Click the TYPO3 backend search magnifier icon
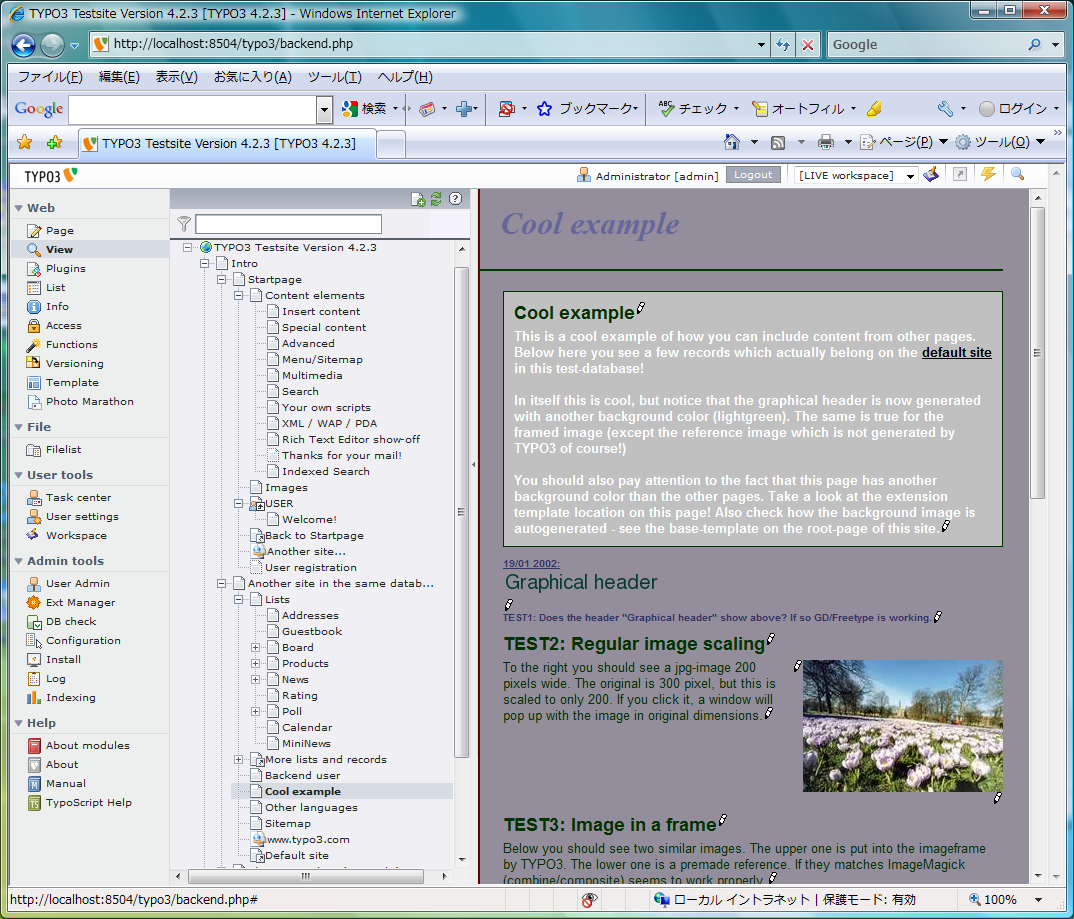The width and height of the screenshot is (1074, 919). (1018, 174)
